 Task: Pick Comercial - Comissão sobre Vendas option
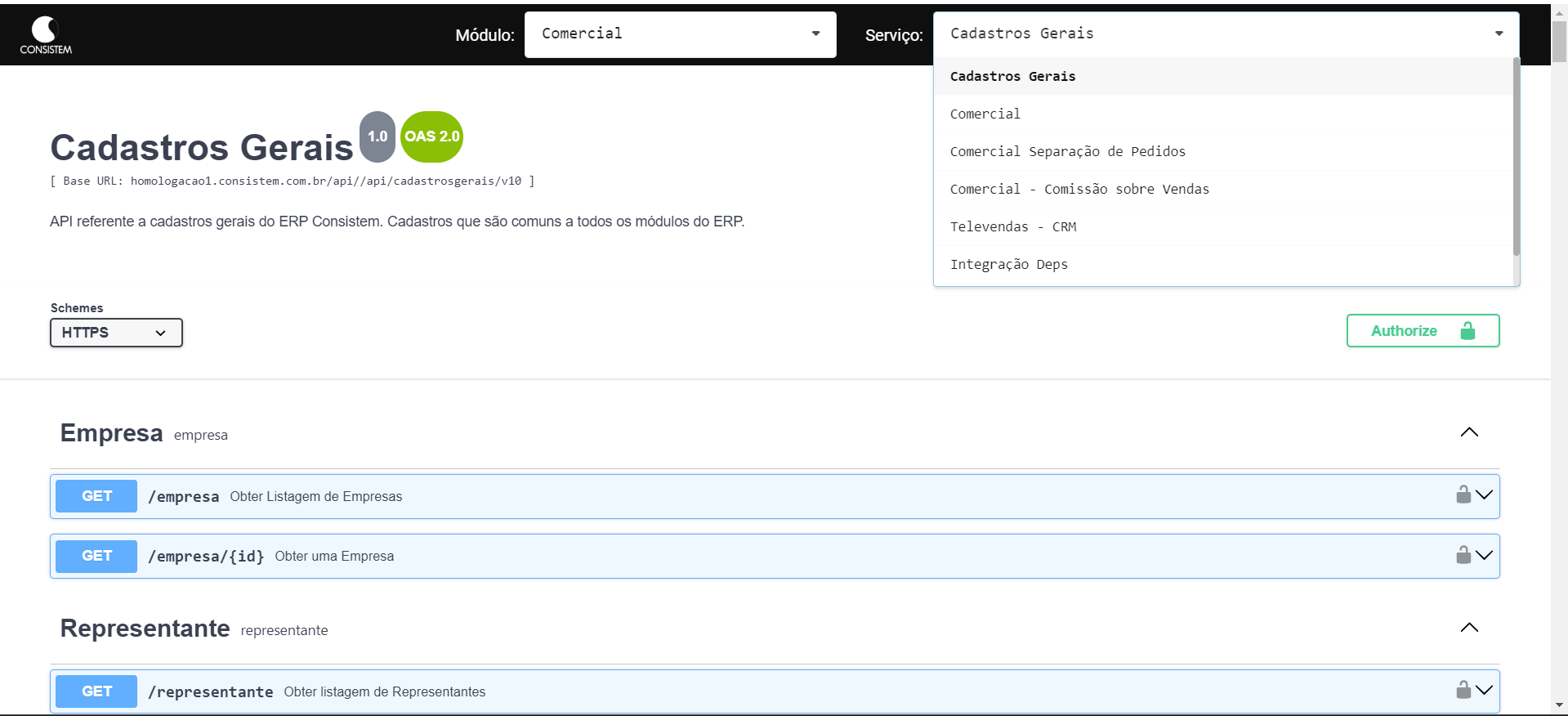tap(1079, 190)
